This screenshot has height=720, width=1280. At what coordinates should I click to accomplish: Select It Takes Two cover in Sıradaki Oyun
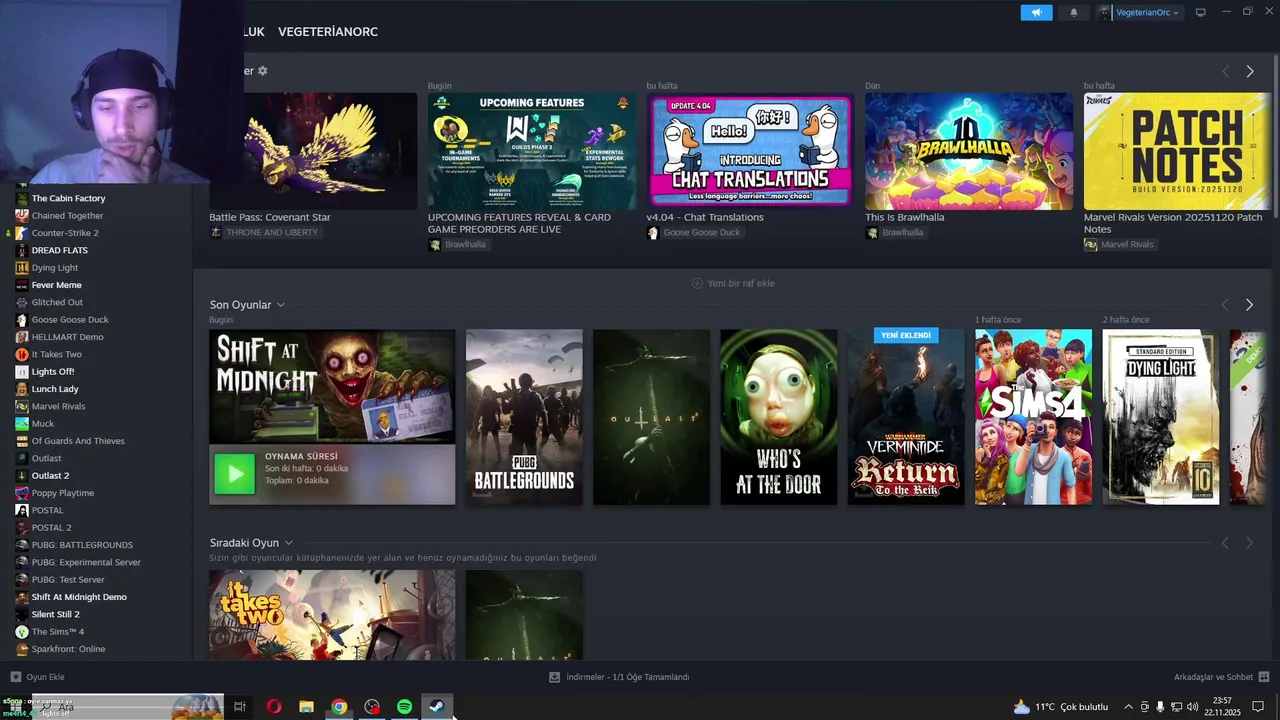tap(332, 615)
